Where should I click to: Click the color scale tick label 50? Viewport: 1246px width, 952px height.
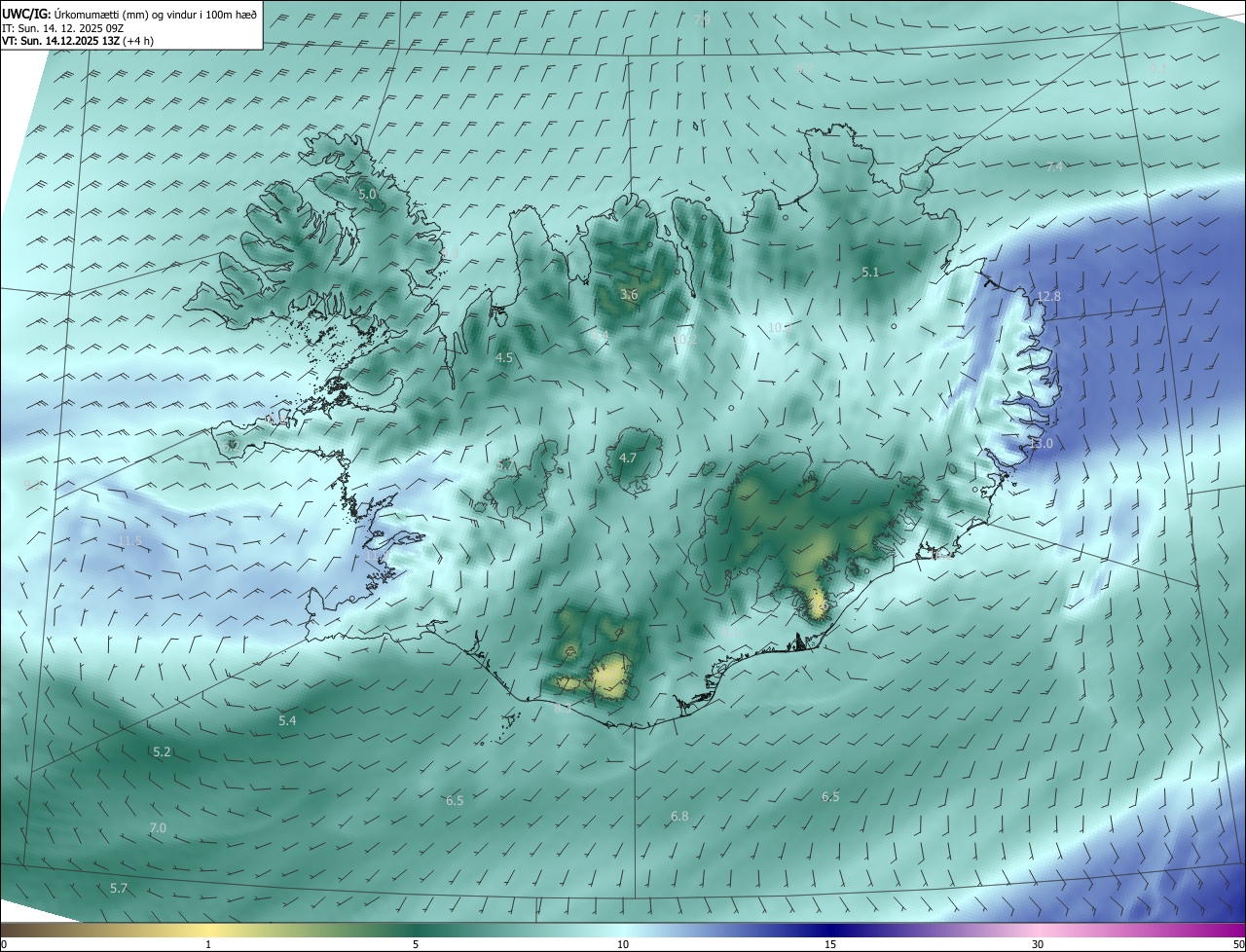(x=1238, y=944)
